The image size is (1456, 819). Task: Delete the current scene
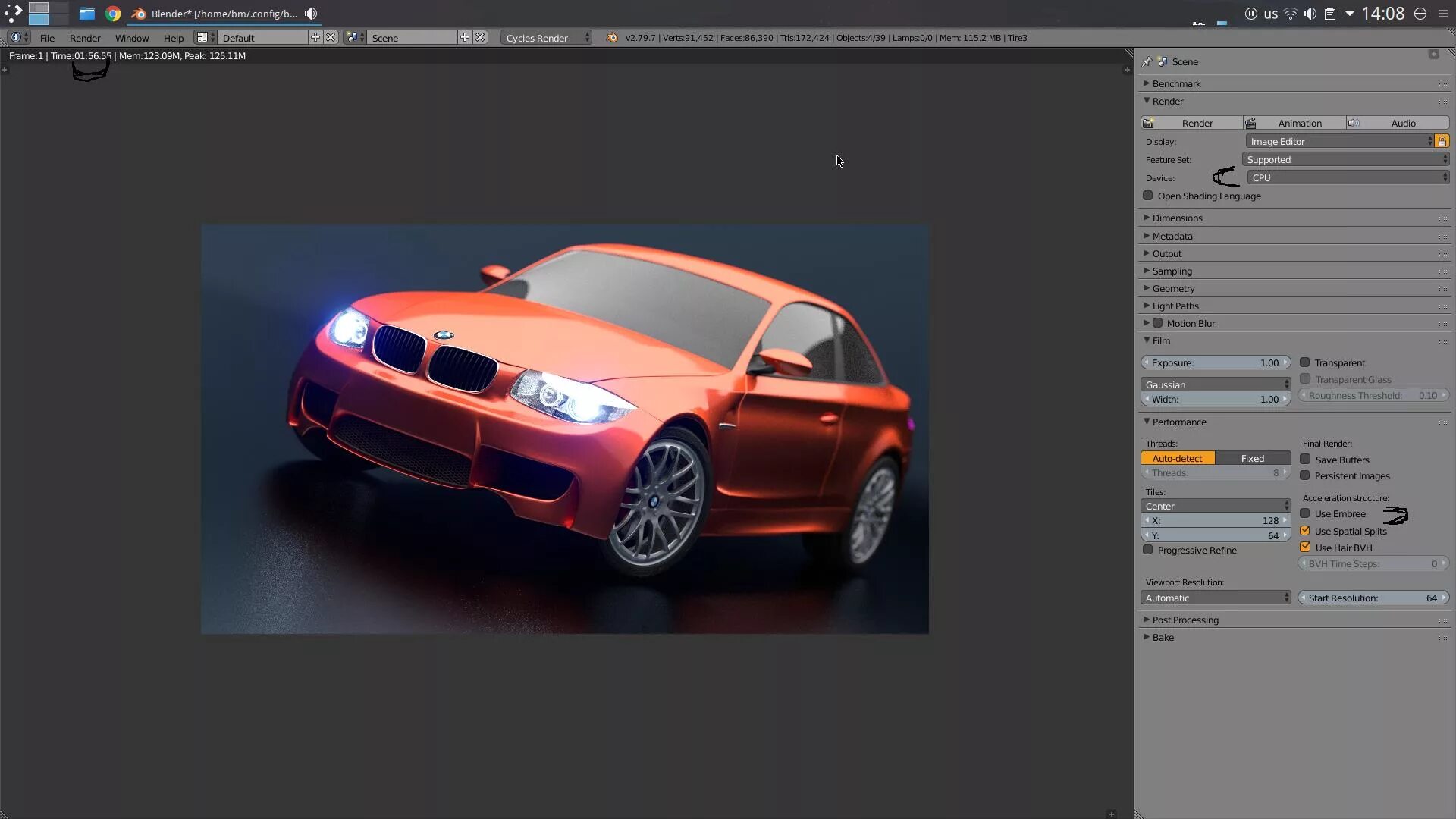(480, 37)
